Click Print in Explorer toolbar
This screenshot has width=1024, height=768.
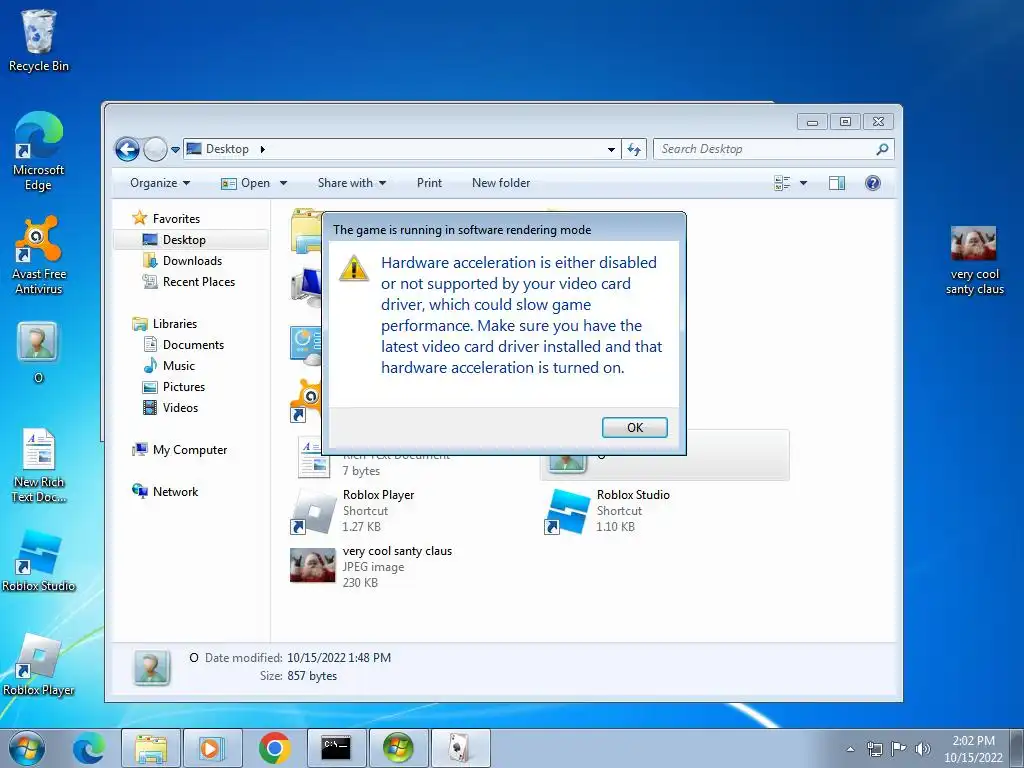pyautogui.click(x=429, y=184)
